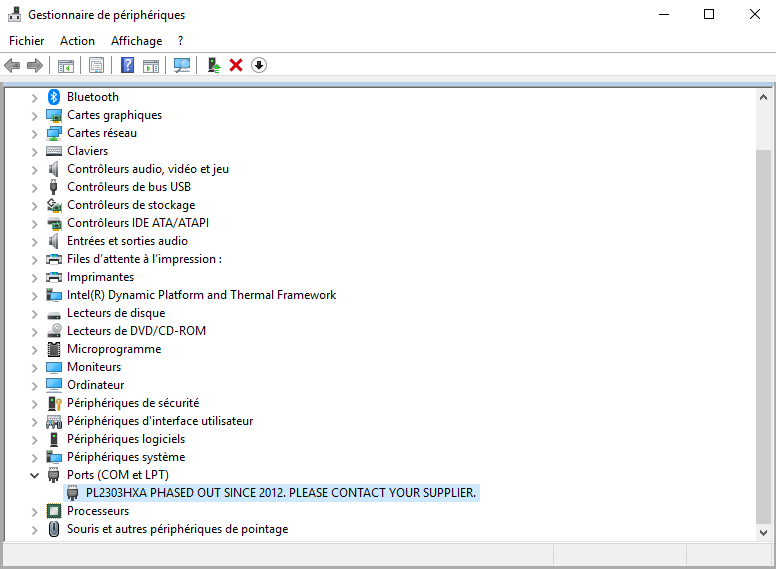Viewport: 776px width, 569px height.
Task: Select the Processeurs category
Action: click(97, 511)
